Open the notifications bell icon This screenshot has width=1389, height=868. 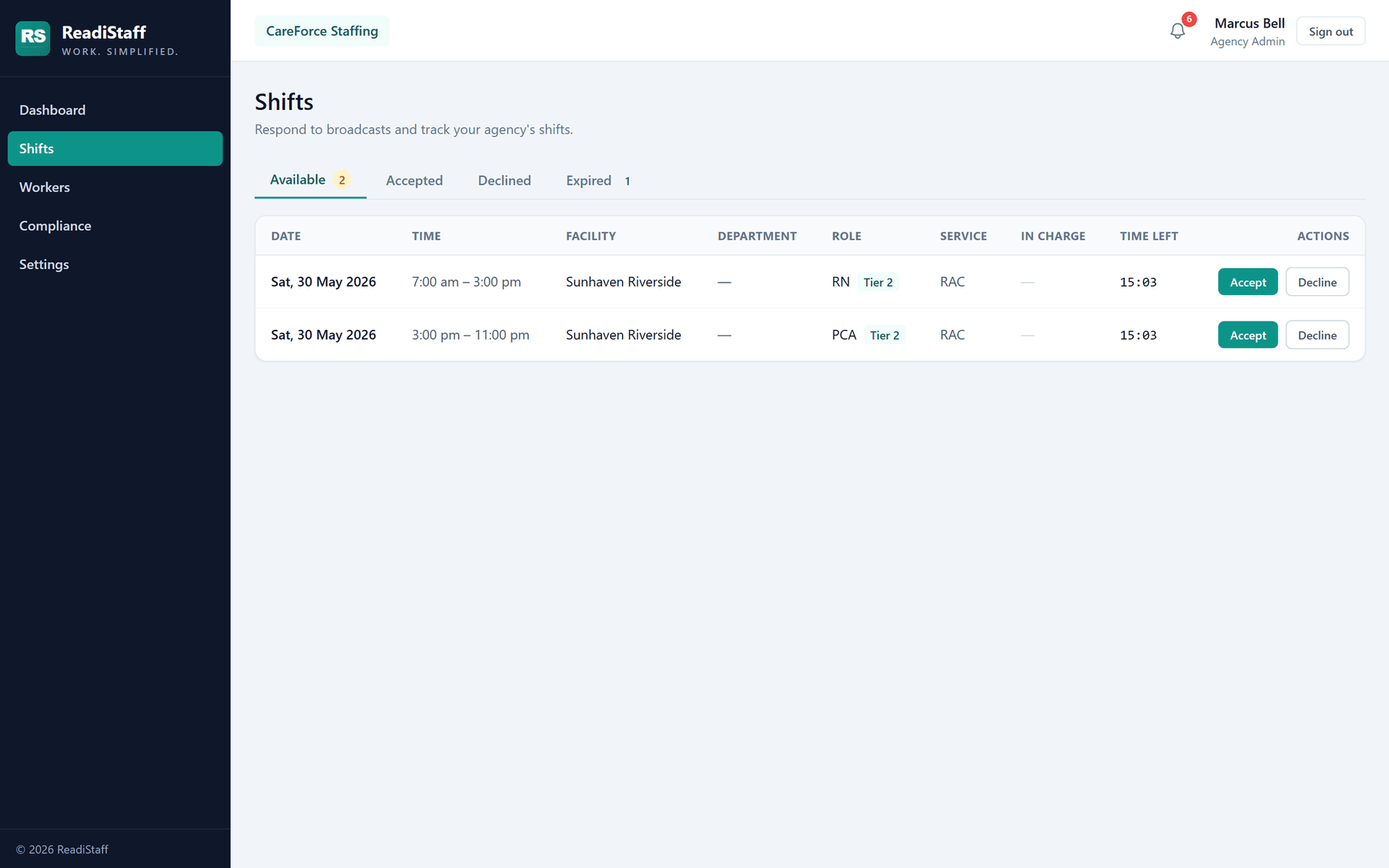[x=1177, y=31]
